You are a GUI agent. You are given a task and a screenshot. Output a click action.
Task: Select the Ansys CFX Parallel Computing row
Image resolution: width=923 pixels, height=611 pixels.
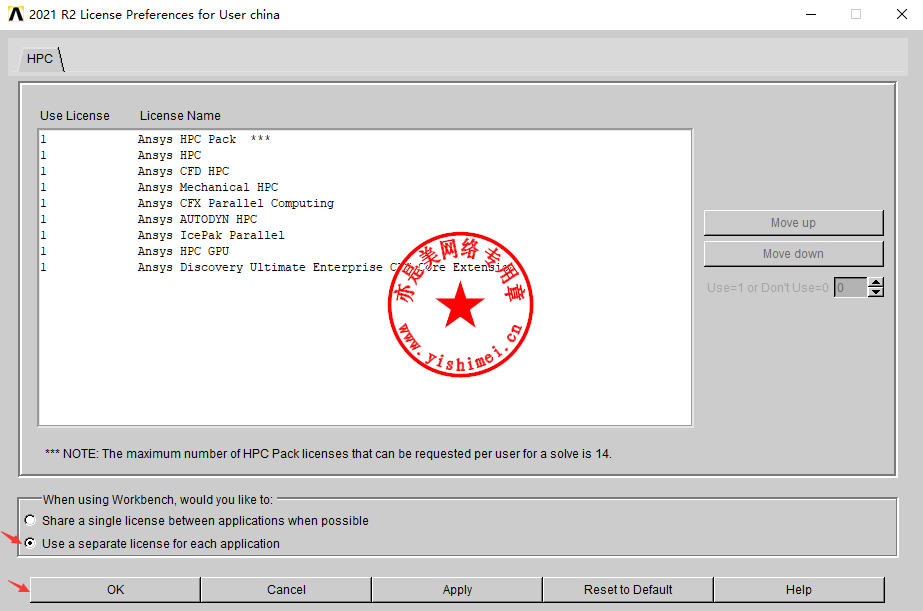(365, 203)
